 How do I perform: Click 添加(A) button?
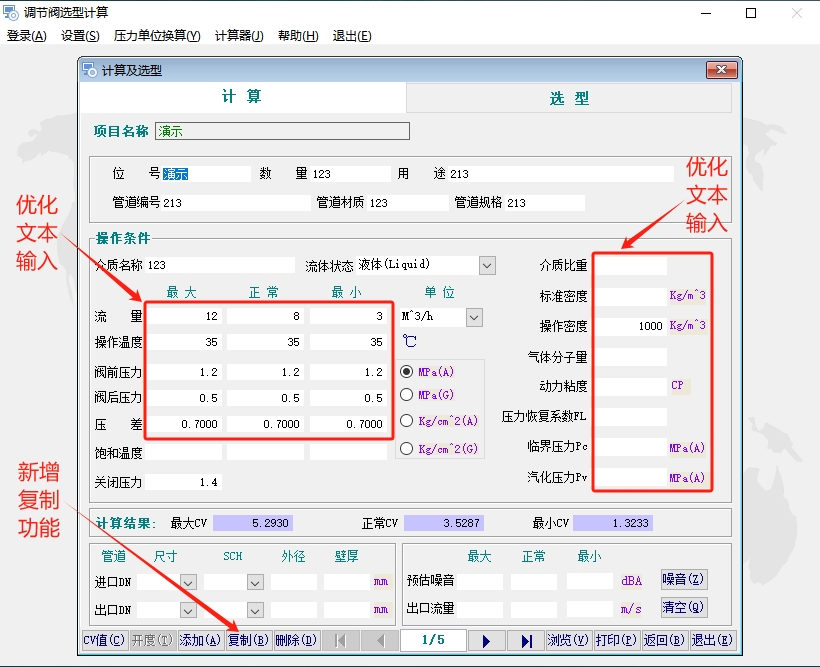[x=200, y=640]
